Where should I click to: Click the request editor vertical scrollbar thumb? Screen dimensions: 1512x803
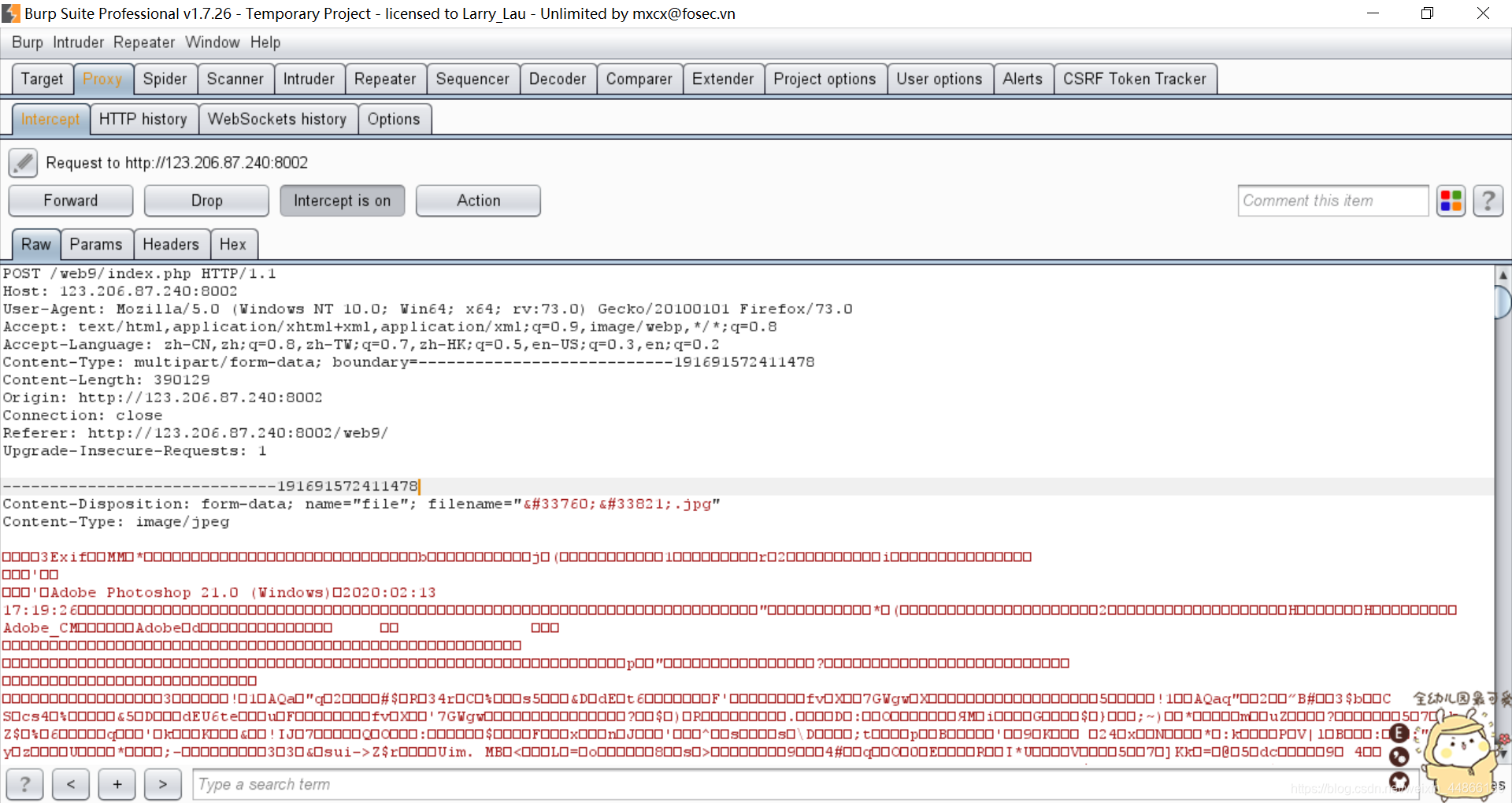tap(1503, 302)
